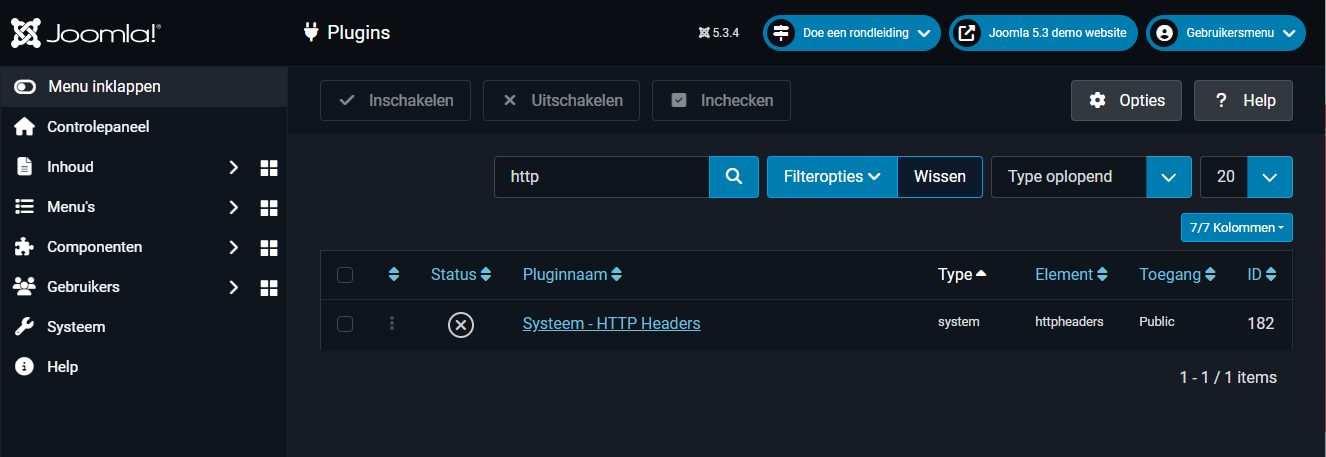Click the Joomla logo in header

(85, 33)
